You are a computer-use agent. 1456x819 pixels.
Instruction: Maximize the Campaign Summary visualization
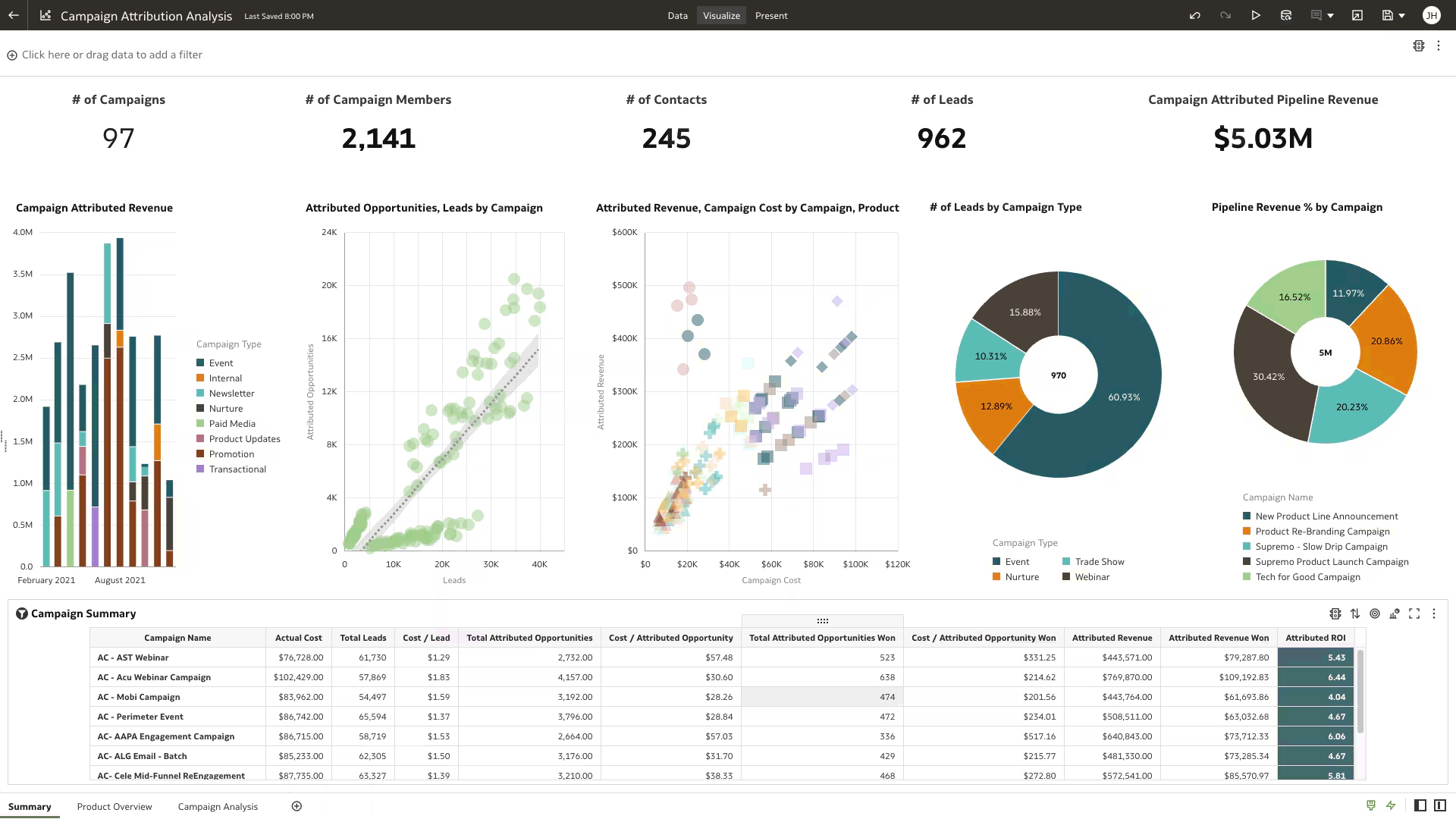1414,613
